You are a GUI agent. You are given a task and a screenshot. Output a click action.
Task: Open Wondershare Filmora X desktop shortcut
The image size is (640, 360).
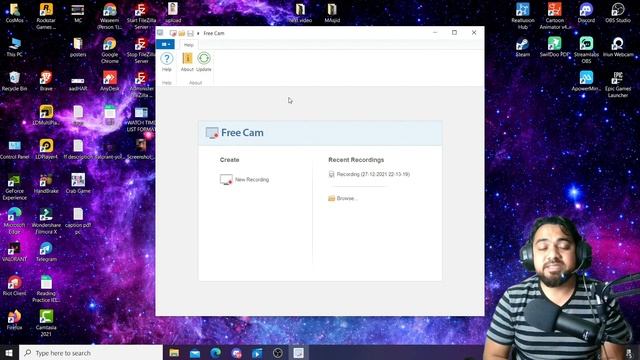tap(46, 221)
